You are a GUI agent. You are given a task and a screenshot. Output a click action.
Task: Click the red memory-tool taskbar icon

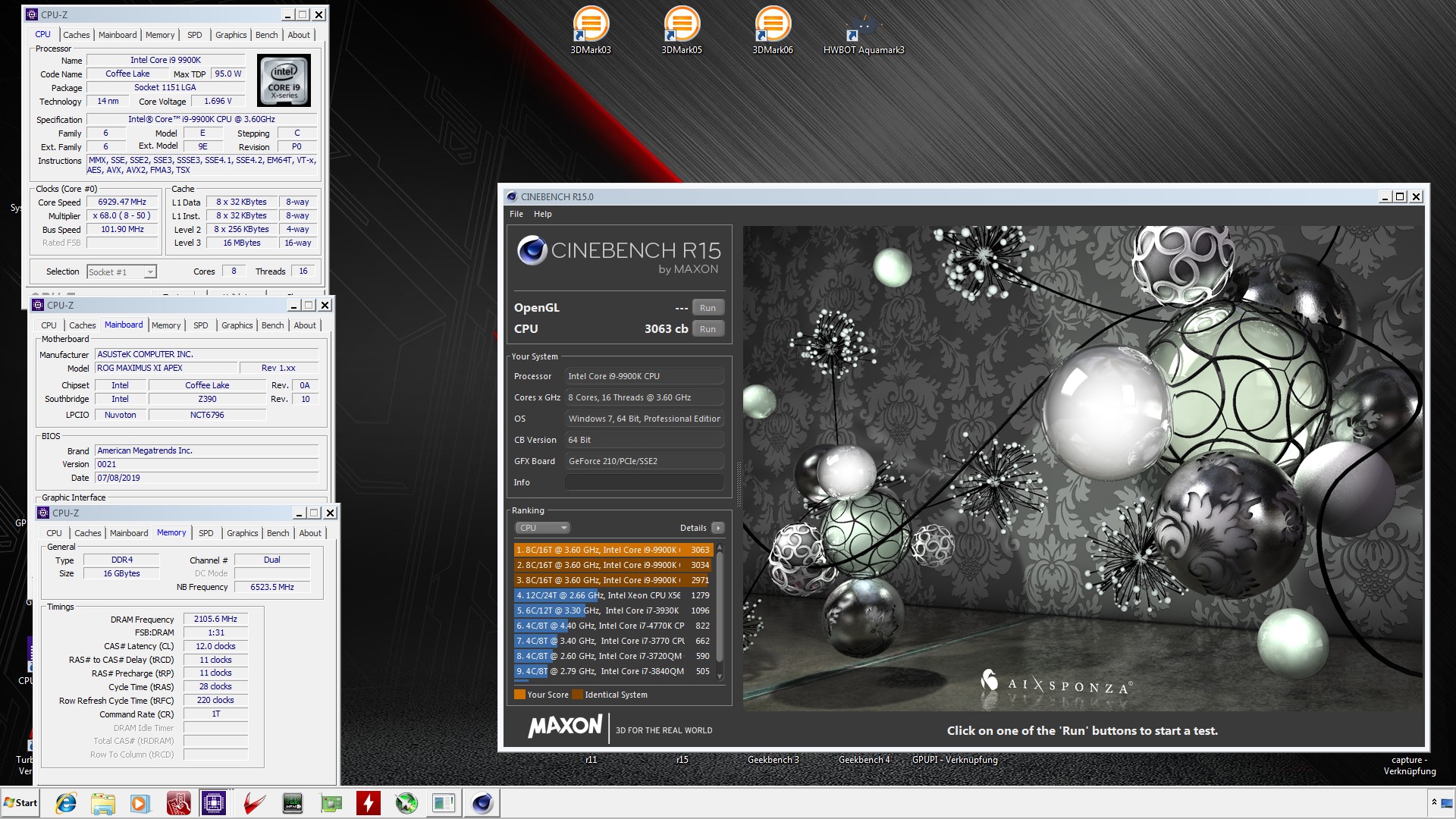pyautogui.click(x=178, y=803)
